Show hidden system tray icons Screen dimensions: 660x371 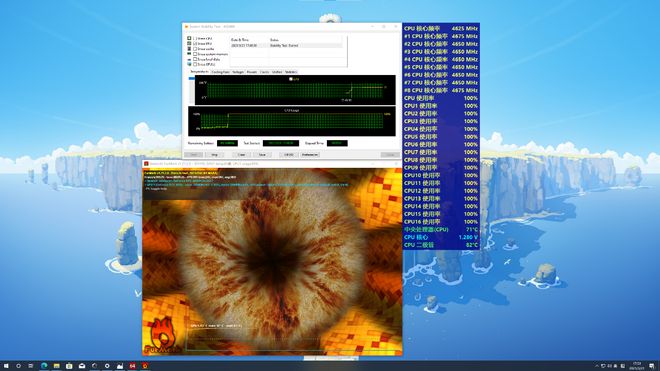click(x=596, y=366)
